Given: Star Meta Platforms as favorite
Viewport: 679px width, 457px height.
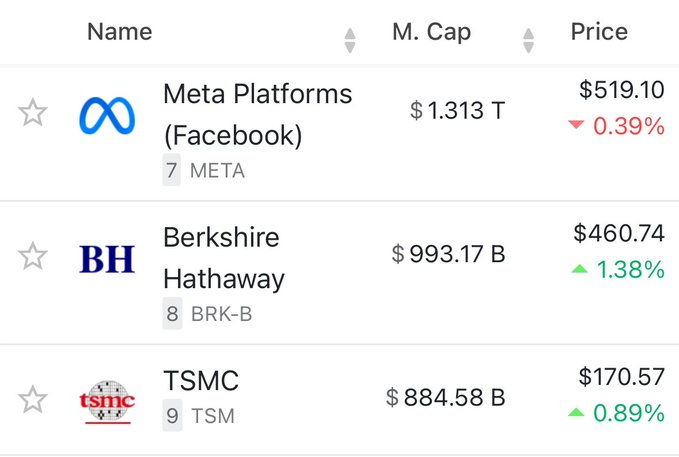Looking at the screenshot, I should pos(32,113).
